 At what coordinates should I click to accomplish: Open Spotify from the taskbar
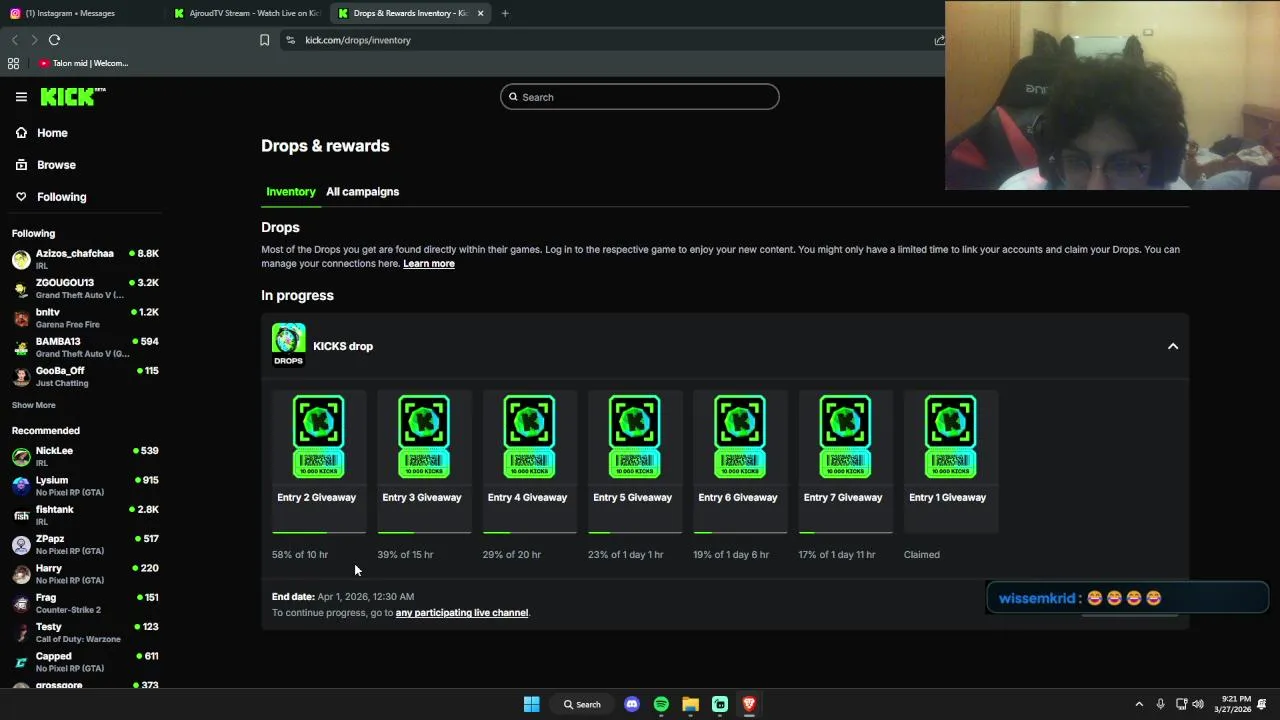[661, 704]
